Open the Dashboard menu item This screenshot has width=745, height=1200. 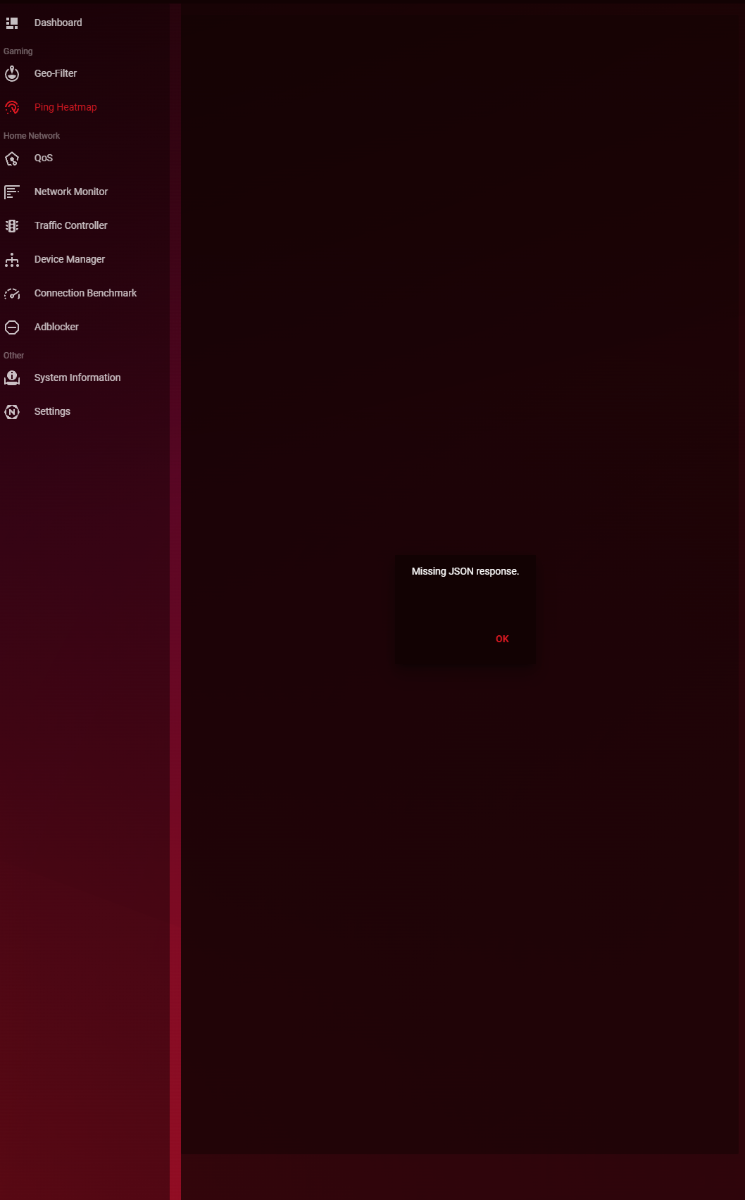[x=58, y=23]
